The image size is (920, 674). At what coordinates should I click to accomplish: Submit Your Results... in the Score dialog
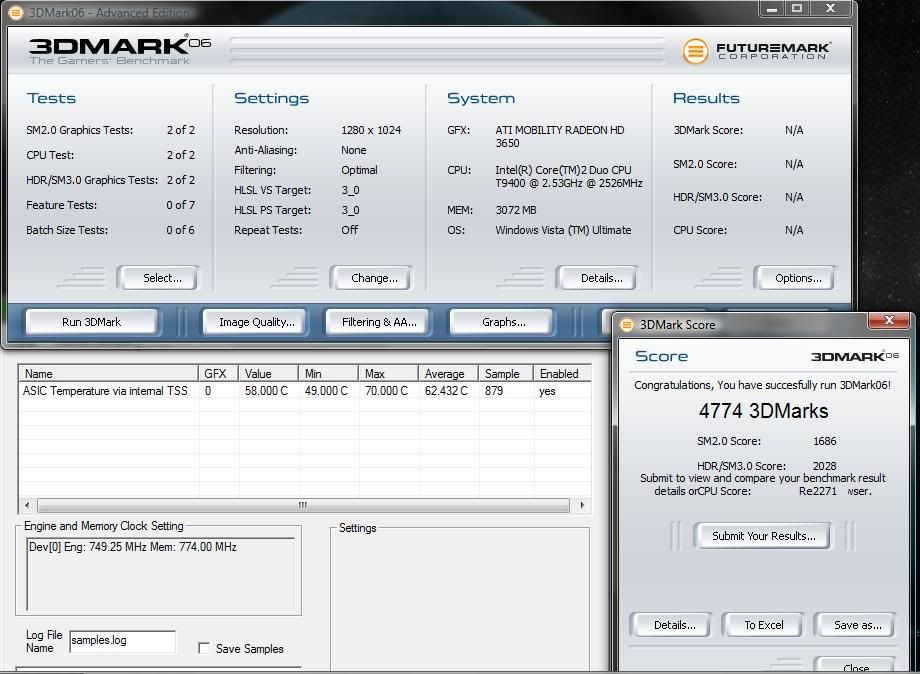(x=763, y=536)
